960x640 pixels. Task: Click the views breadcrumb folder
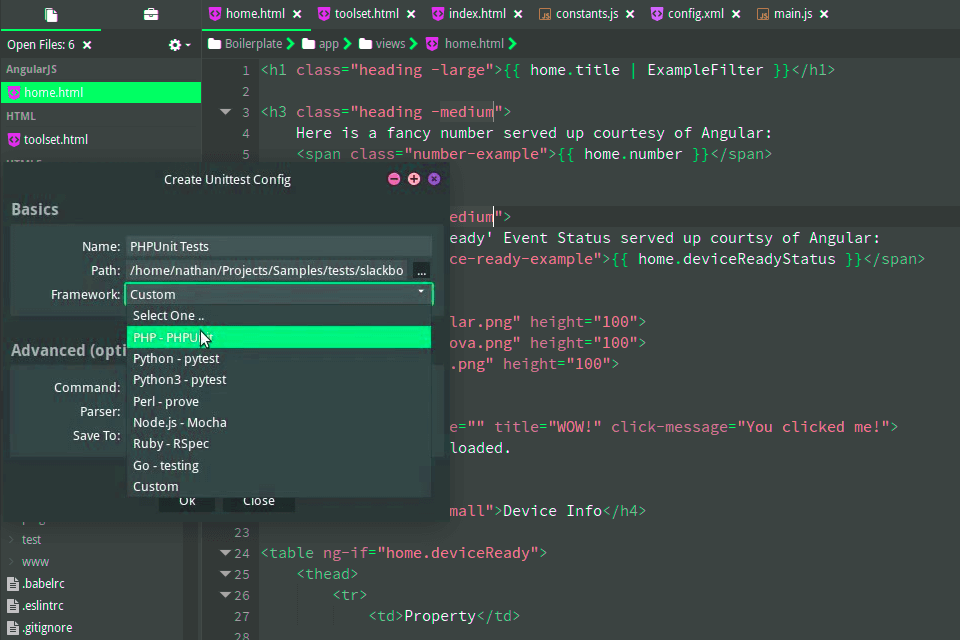click(383, 43)
